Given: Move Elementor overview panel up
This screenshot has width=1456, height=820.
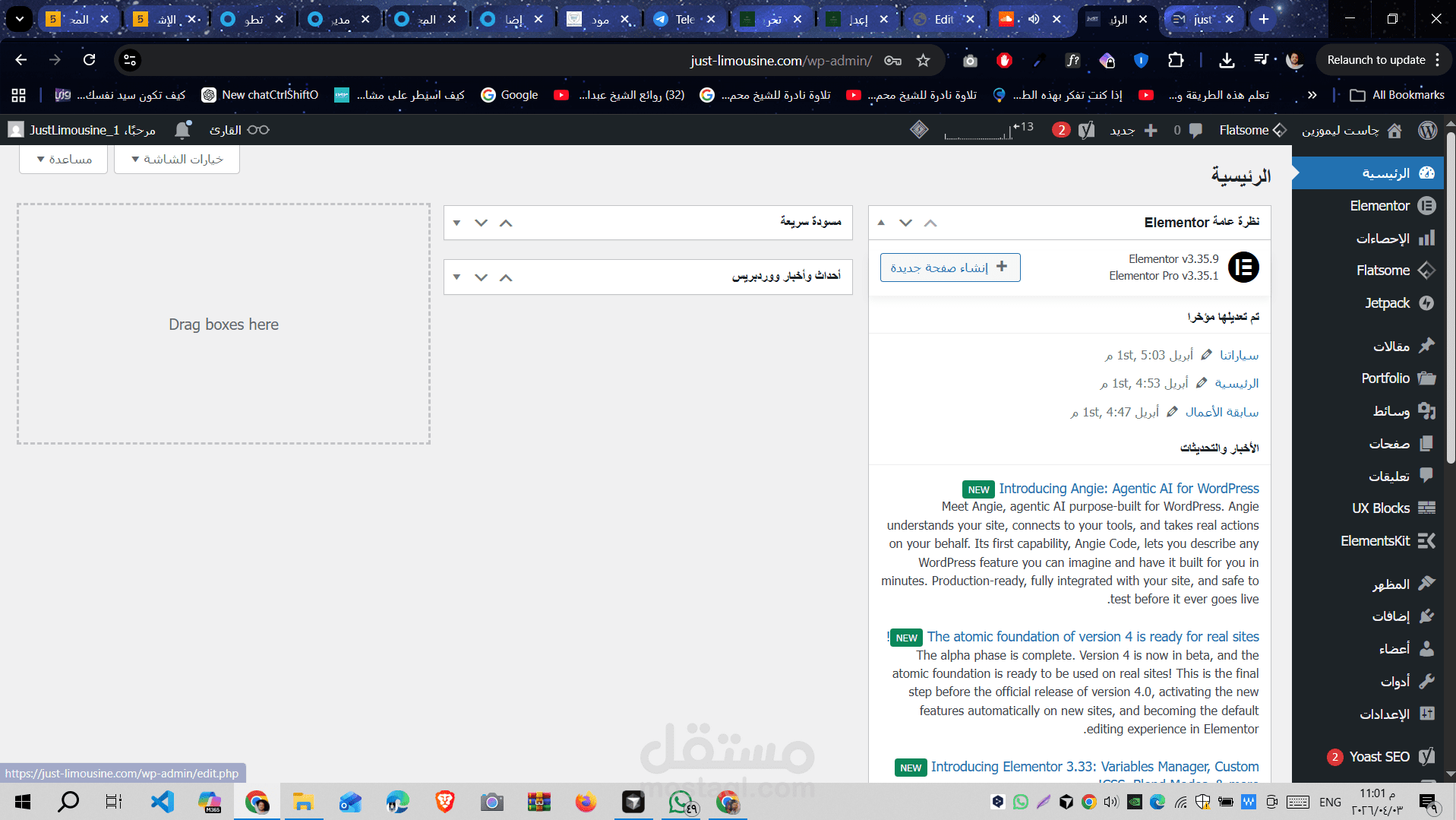Looking at the screenshot, I should pyautogui.click(x=930, y=223).
